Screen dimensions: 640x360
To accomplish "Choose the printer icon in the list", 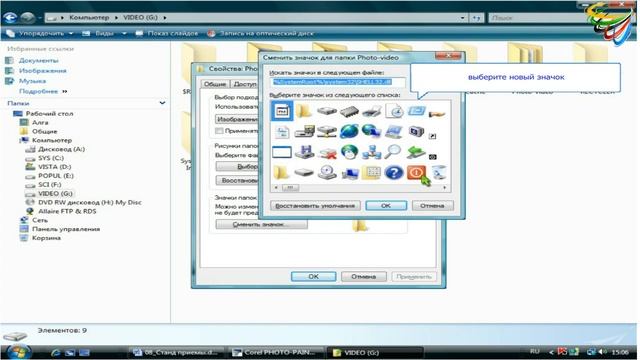I will [x=372, y=111].
